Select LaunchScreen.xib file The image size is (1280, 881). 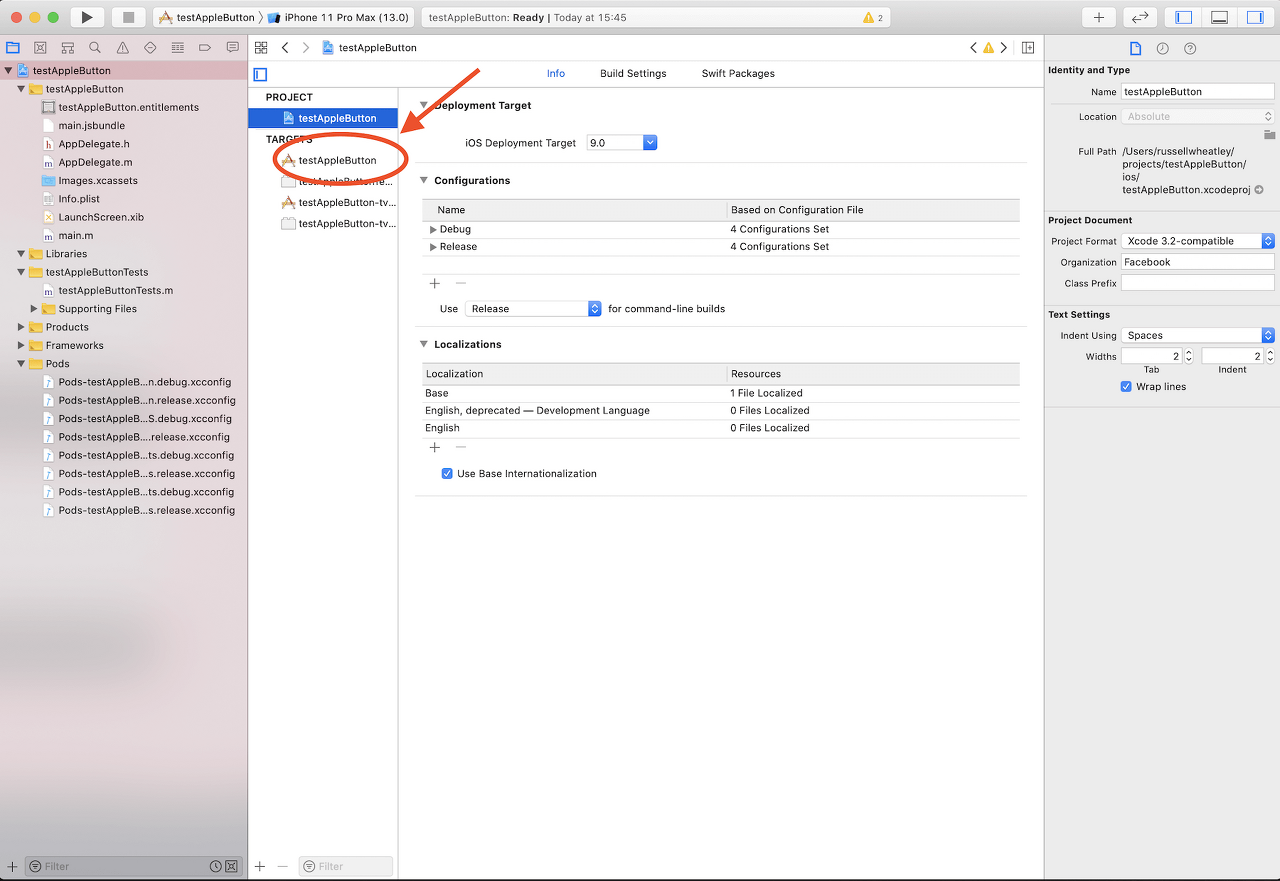pyautogui.click(x=101, y=217)
